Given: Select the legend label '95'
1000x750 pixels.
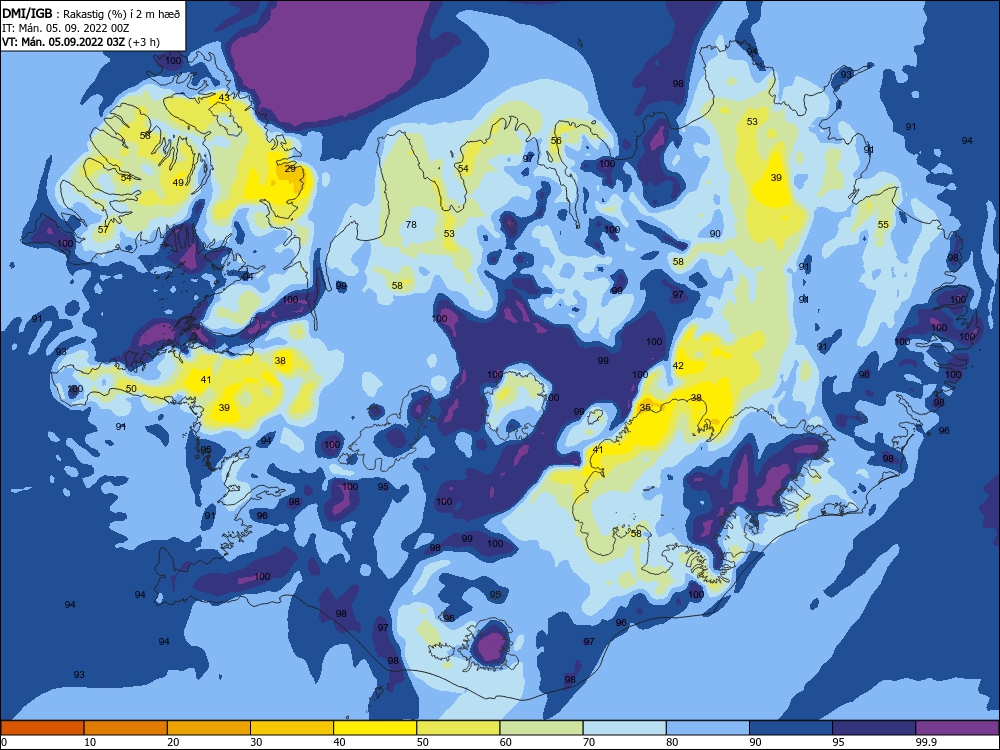Looking at the screenshot, I should point(838,742).
